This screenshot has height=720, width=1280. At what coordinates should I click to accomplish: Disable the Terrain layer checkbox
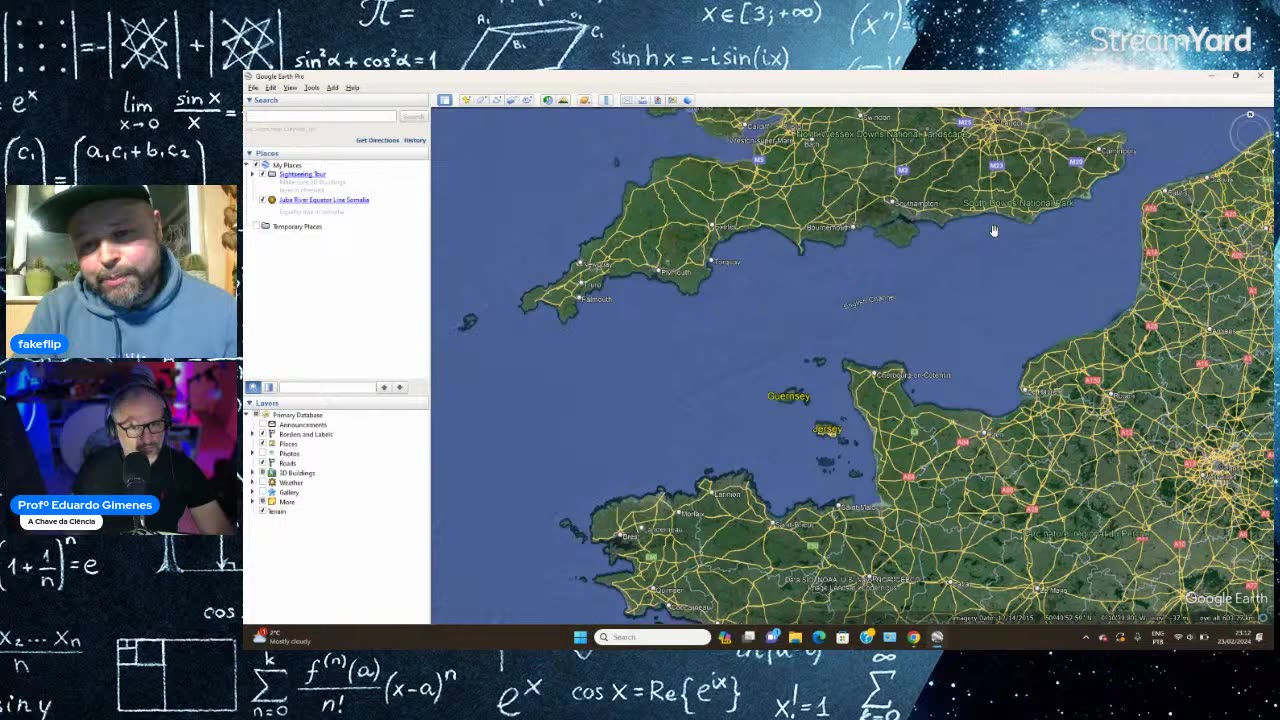coord(263,511)
